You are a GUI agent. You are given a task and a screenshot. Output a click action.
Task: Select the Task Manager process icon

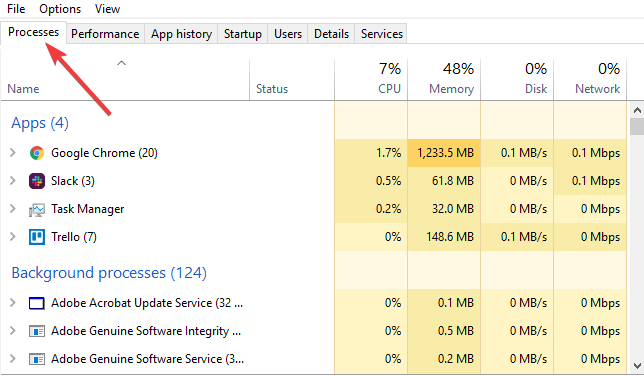click(x=37, y=210)
